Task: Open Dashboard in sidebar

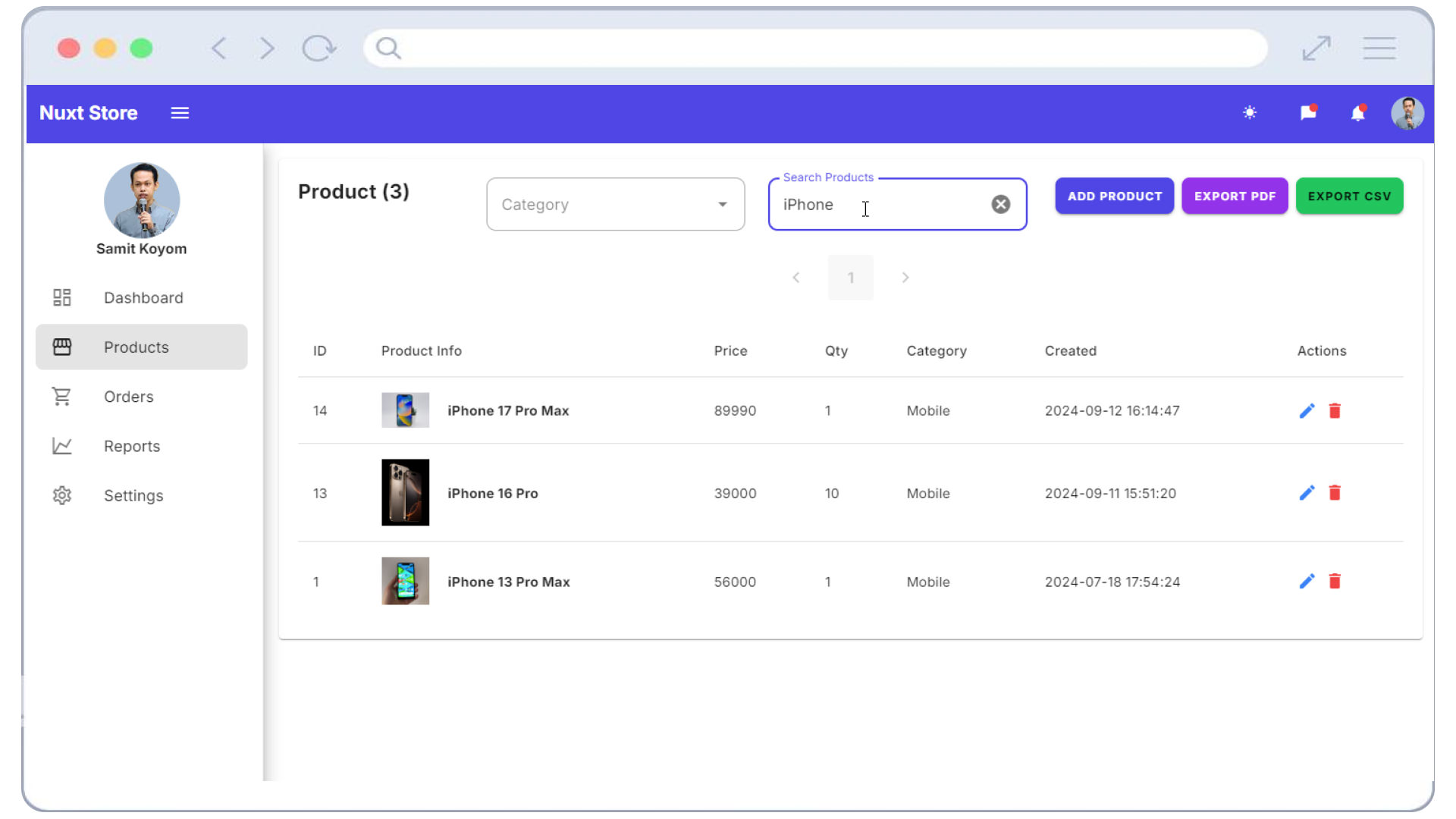Action: tap(142, 297)
